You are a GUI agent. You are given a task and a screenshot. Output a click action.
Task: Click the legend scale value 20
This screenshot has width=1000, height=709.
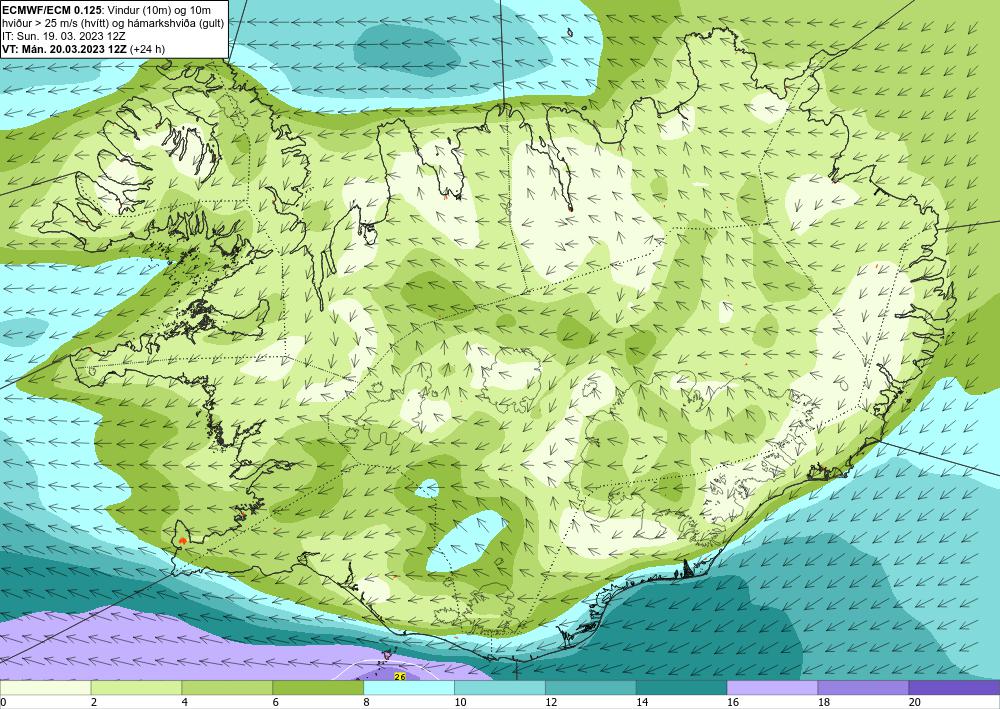(915, 703)
